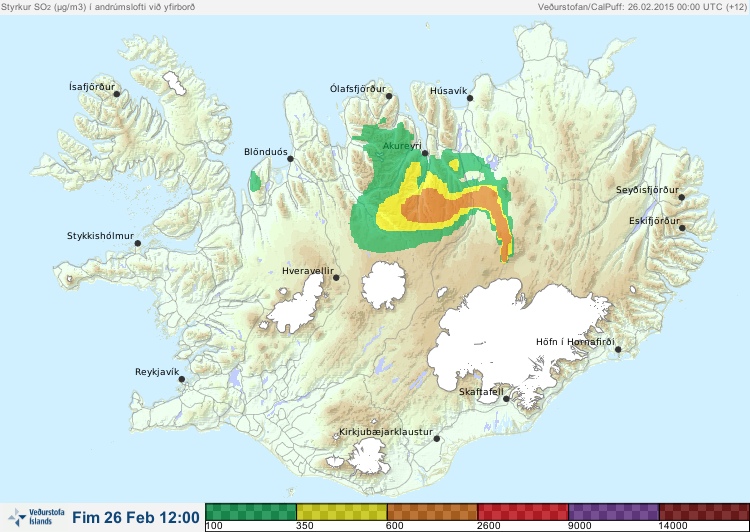
Task: Click the Húsavík town marker dot
Action: click(x=470, y=98)
